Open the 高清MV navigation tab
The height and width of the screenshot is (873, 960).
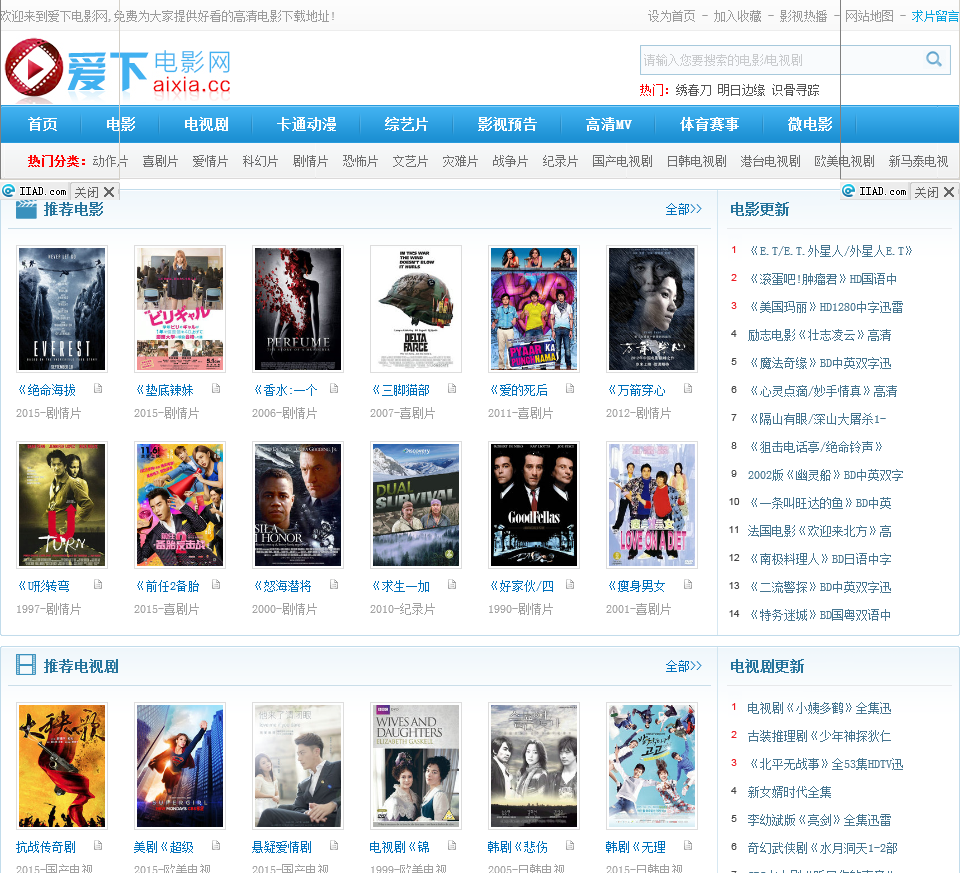point(608,124)
